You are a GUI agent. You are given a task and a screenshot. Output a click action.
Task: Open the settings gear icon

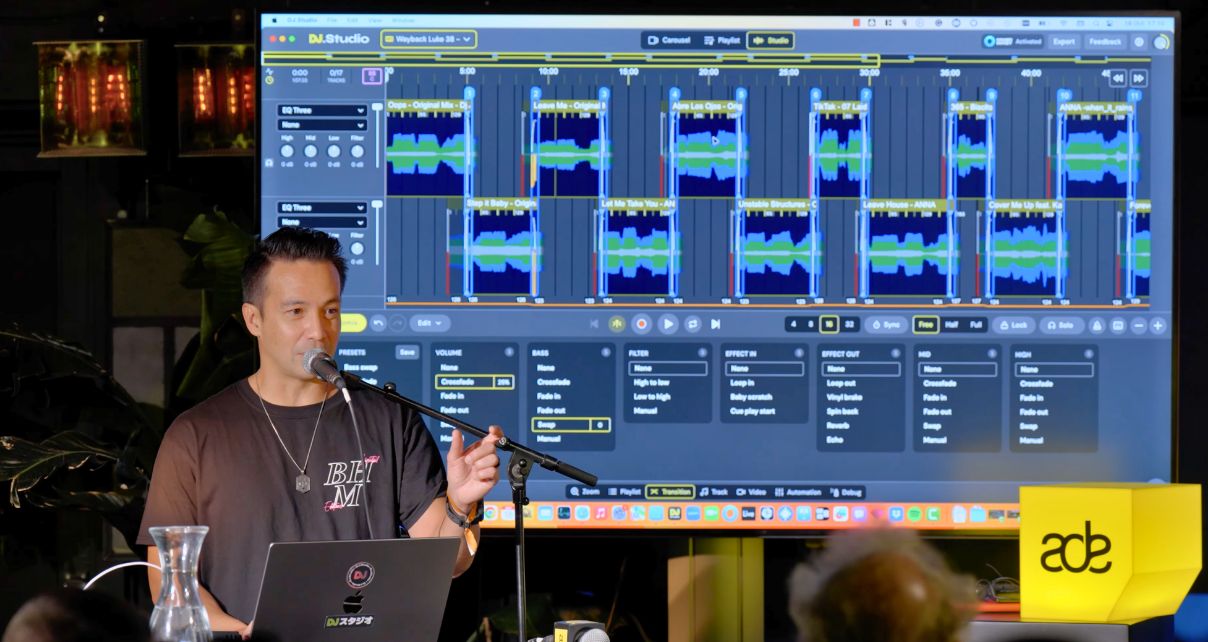point(1139,42)
